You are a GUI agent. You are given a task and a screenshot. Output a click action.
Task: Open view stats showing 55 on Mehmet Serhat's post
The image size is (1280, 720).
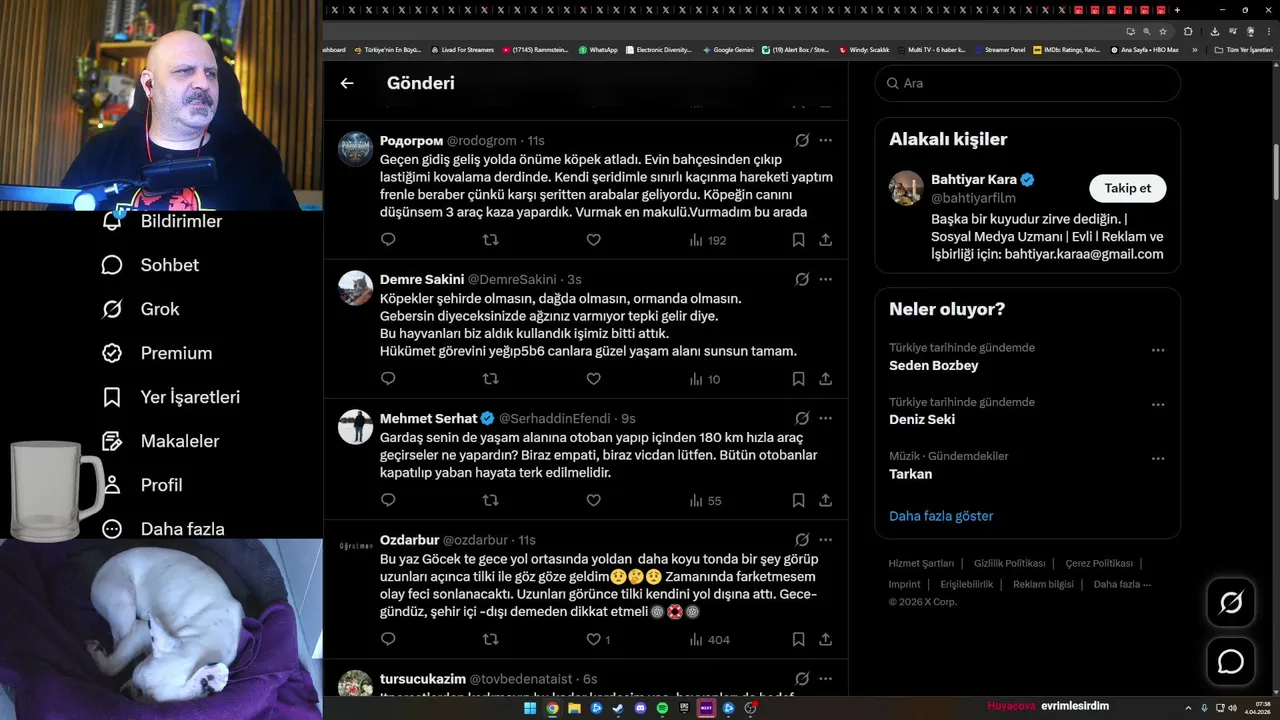click(705, 500)
